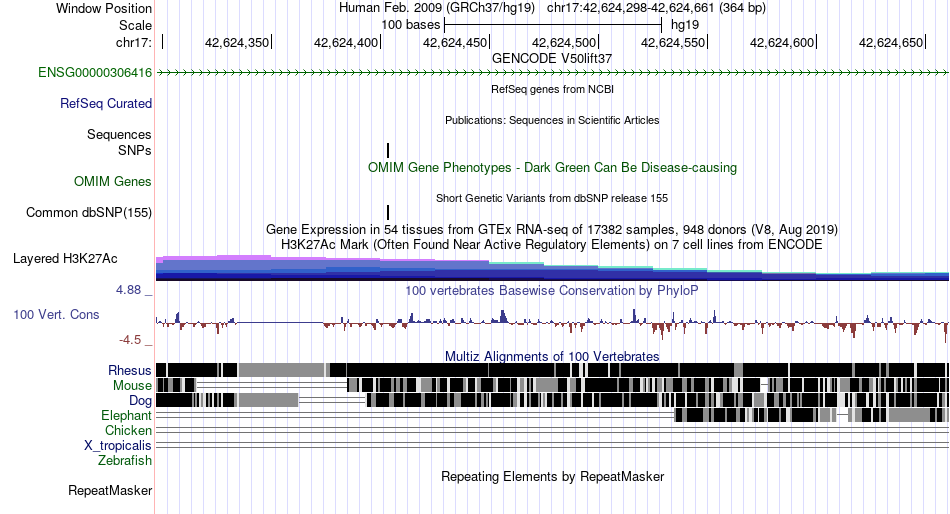Open the RefSeq Curated track label
This screenshot has height=514, width=950.
tap(105, 104)
